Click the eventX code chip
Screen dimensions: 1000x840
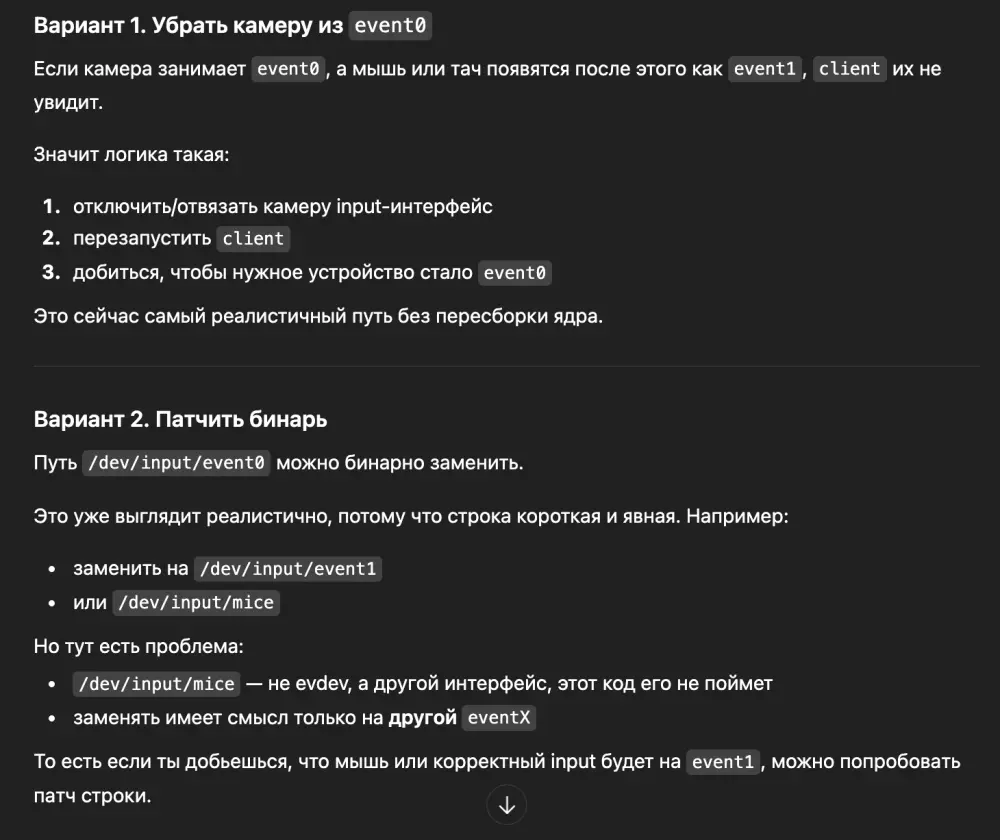tap(498, 718)
